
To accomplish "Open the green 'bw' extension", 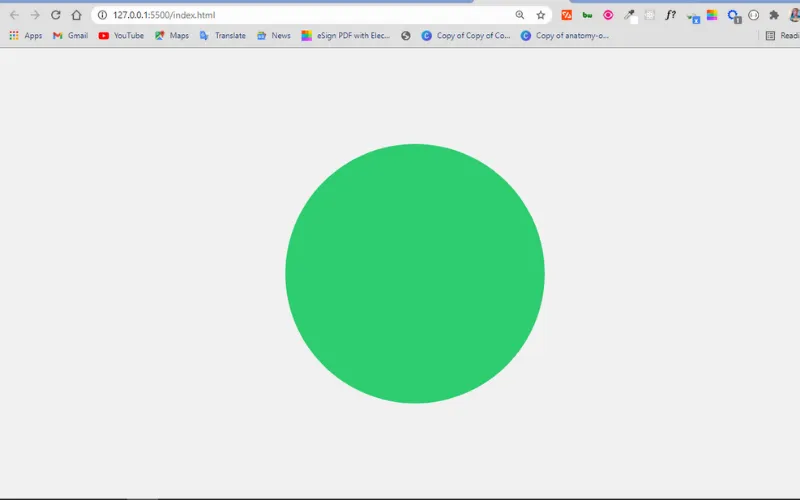I will pos(587,15).
